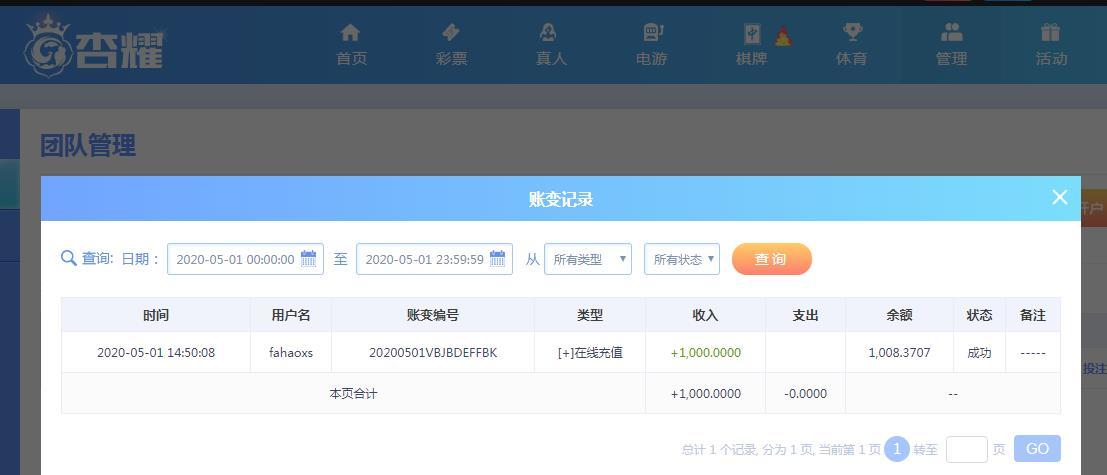
Task: Click the people icon above 管理
Action: (x=952, y=32)
